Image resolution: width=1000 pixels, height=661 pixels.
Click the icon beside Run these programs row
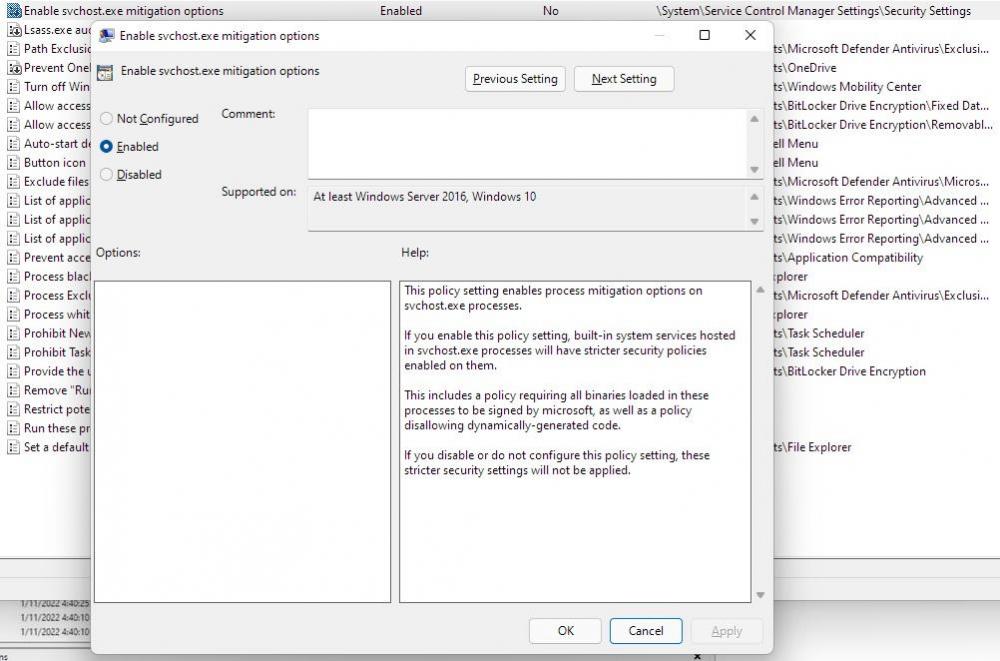click(14, 428)
